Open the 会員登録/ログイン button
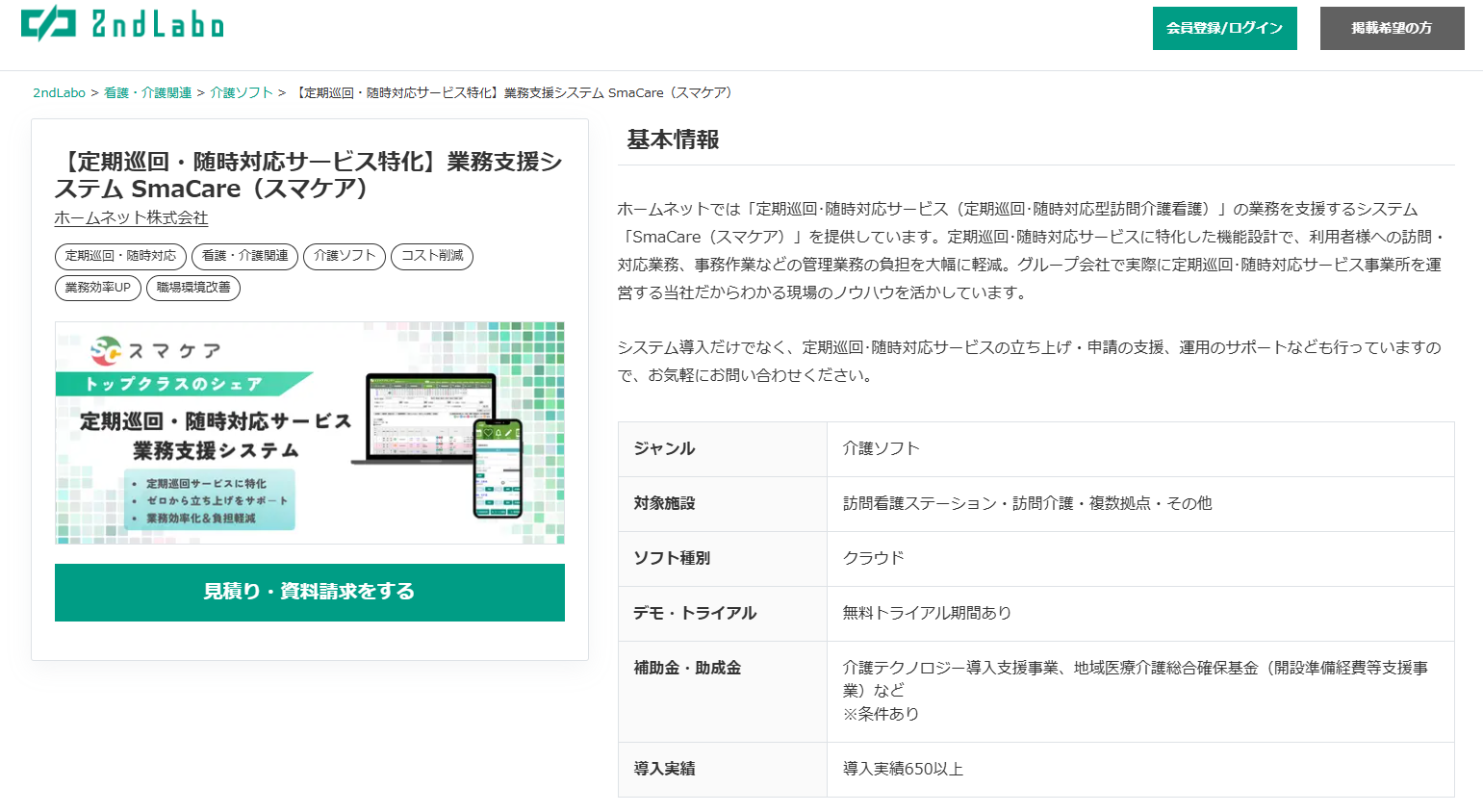Image resolution: width=1483 pixels, height=812 pixels. pyautogui.click(x=1224, y=28)
